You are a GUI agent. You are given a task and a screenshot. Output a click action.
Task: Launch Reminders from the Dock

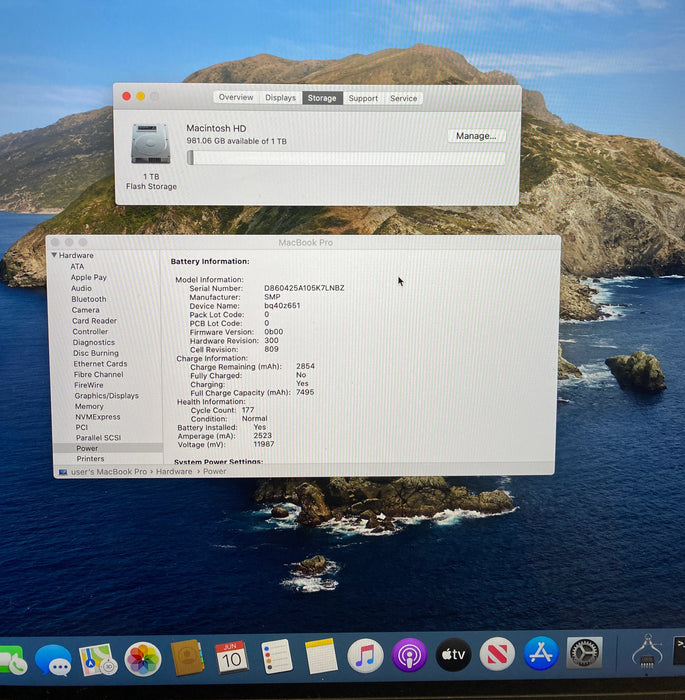click(276, 656)
